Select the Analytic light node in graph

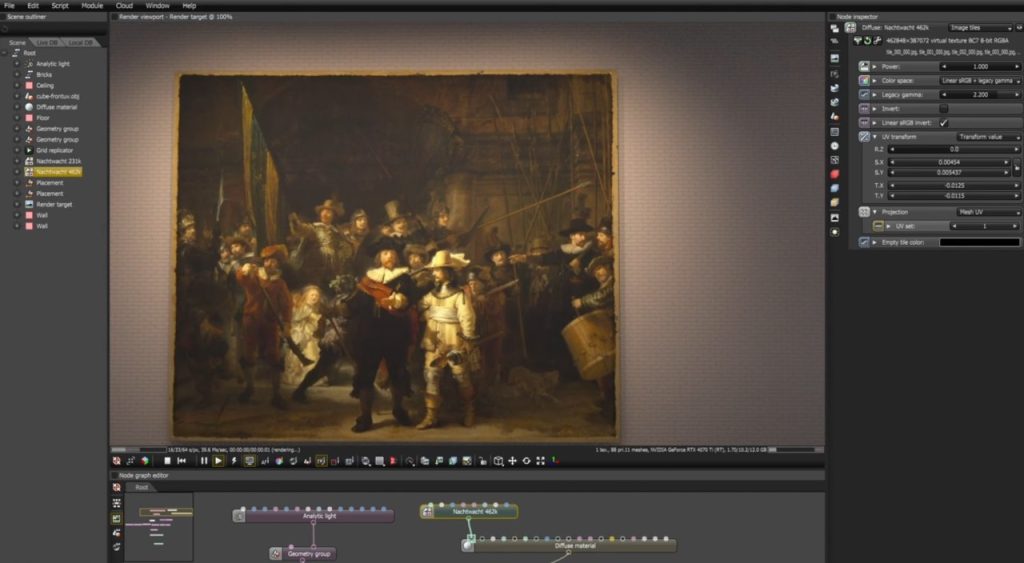(320, 516)
